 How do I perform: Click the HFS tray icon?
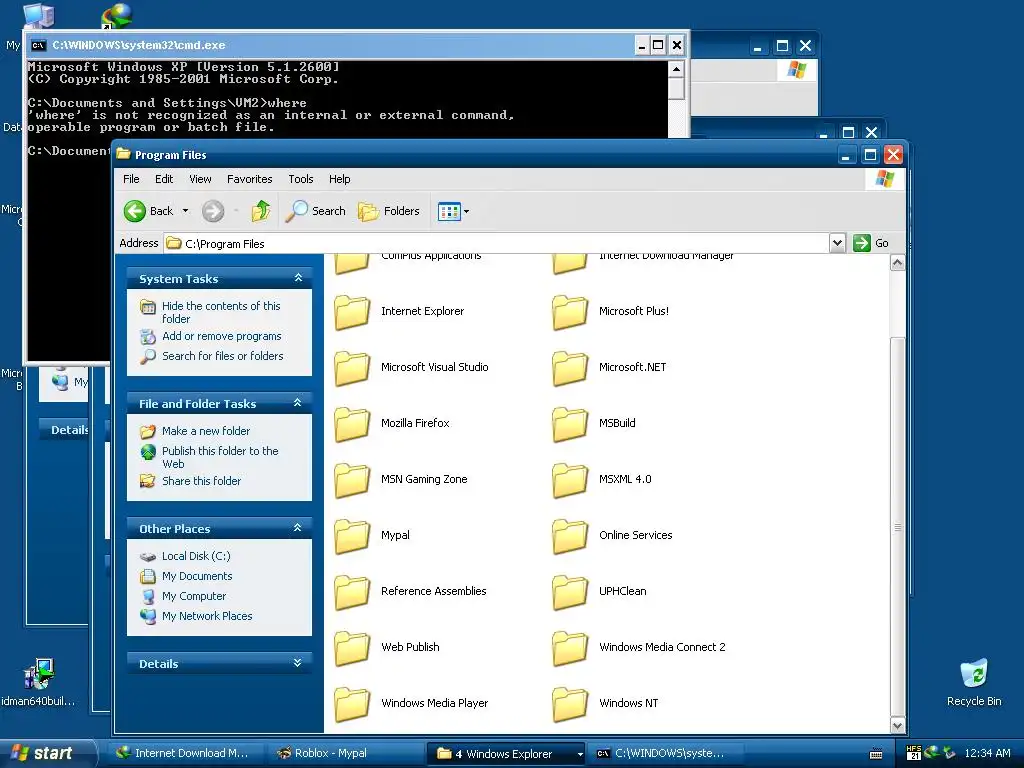point(914,753)
